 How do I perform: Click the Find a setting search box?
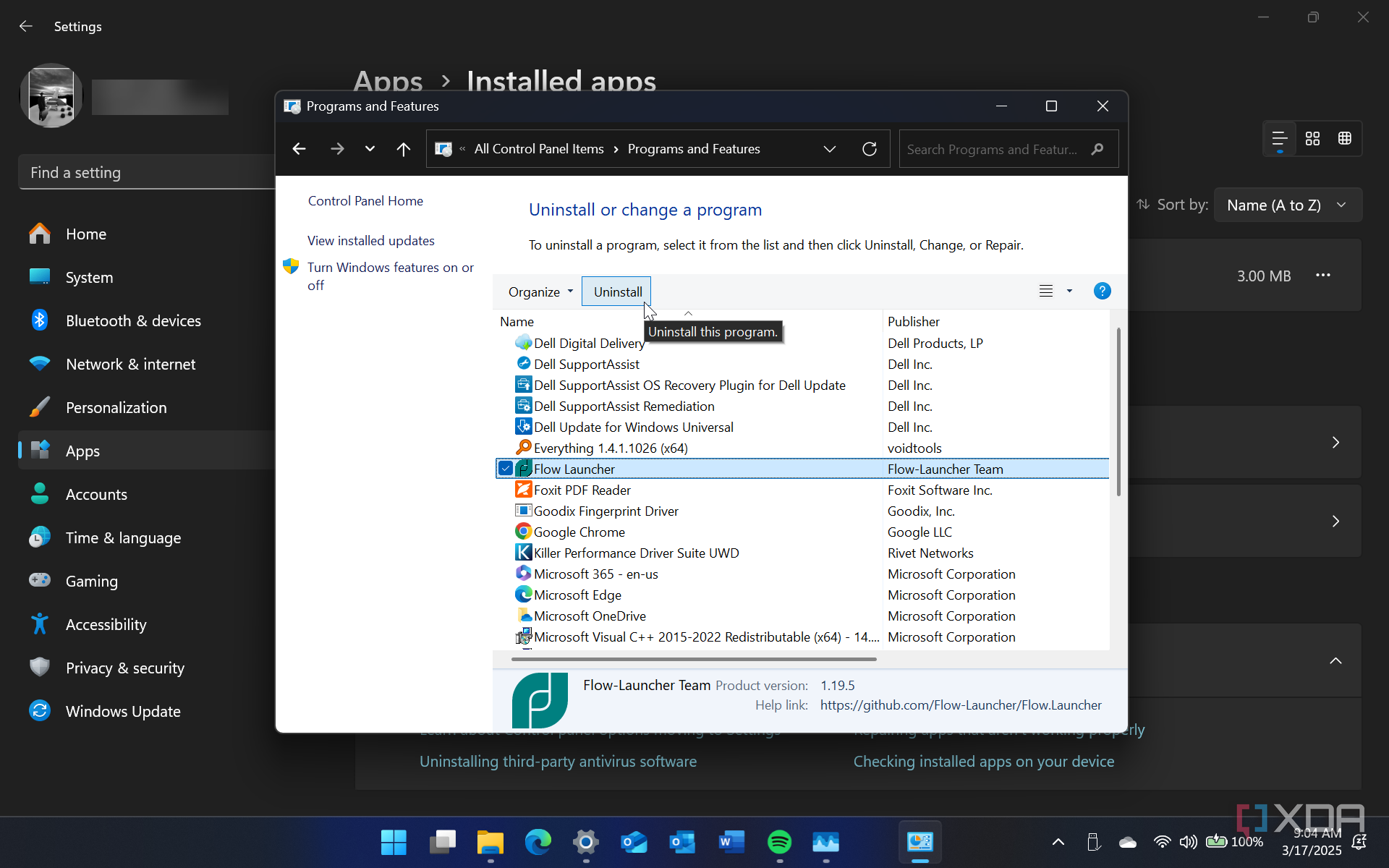click(x=147, y=172)
